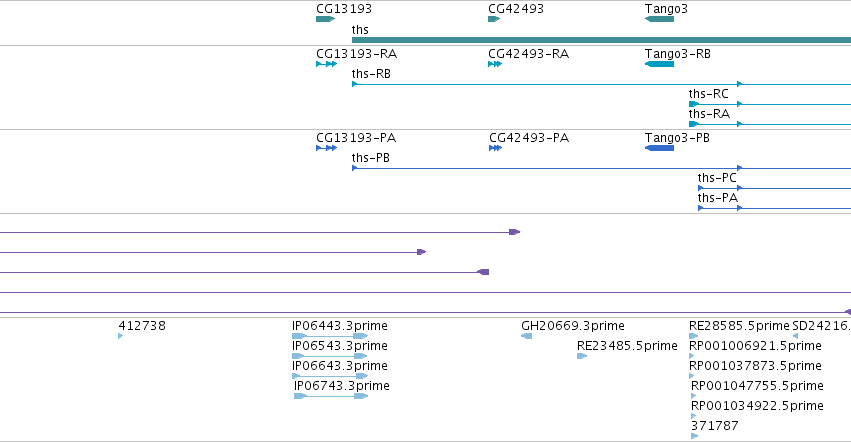Select the CG42493 gene glyph
851x442 pixels.
pyautogui.click(x=494, y=19)
